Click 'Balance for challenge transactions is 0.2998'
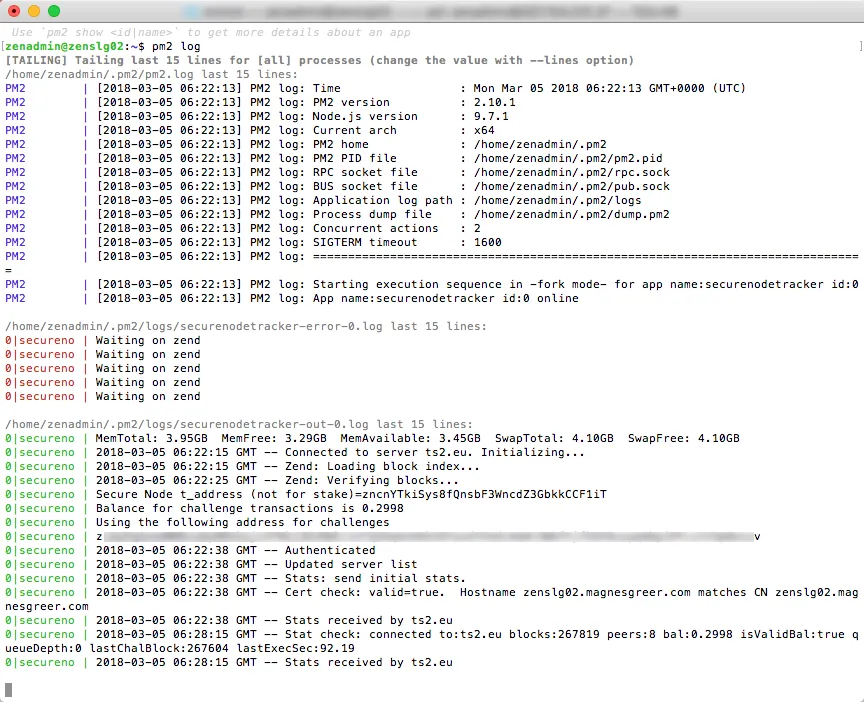 250,509
